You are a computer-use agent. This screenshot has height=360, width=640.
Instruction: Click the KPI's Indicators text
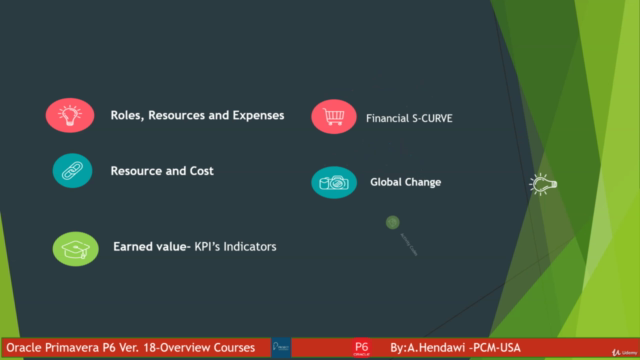(x=235, y=247)
